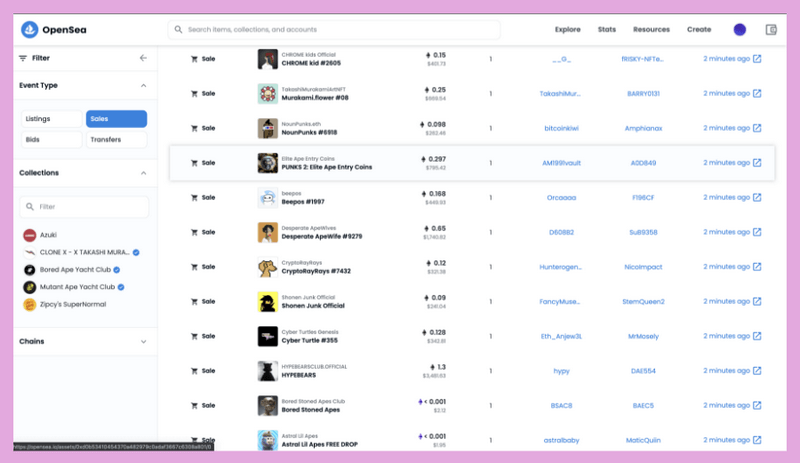This screenshot has width=800, height=463.
Task: Click buyer MrMosely link
Action: point(643,336)
